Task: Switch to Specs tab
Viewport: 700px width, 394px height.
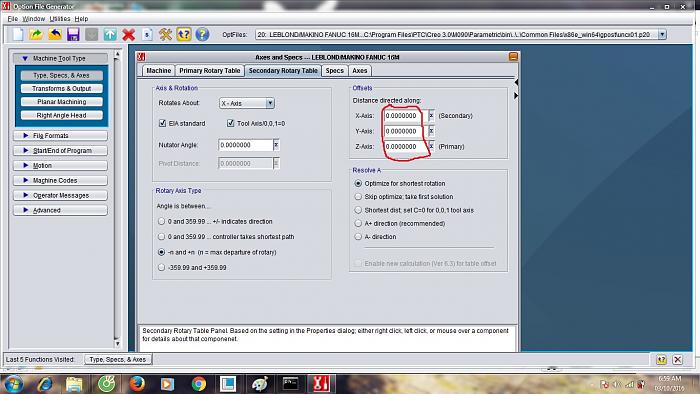Action: coord(334,71)
